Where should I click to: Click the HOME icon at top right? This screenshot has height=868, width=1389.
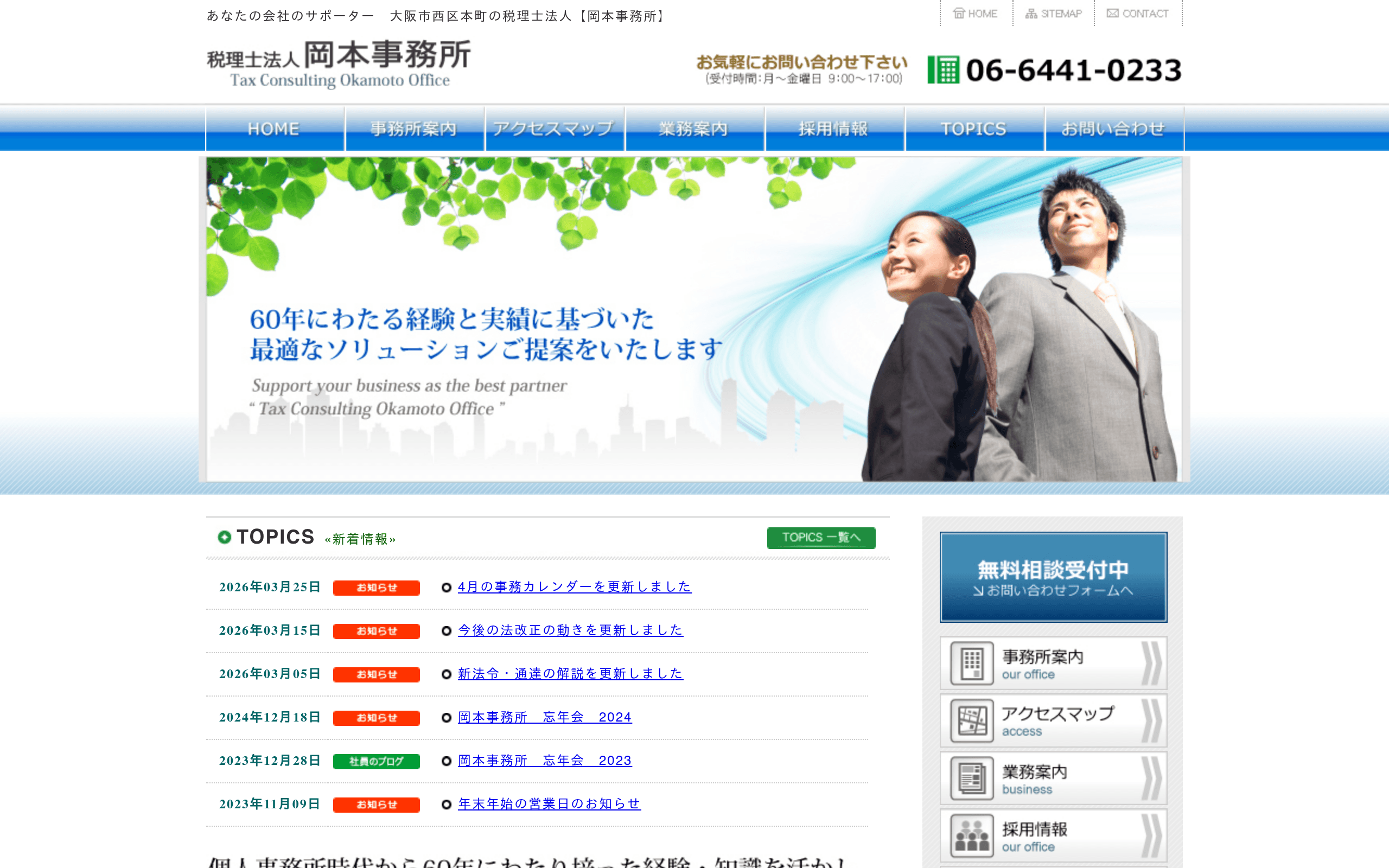pos(960,12)
